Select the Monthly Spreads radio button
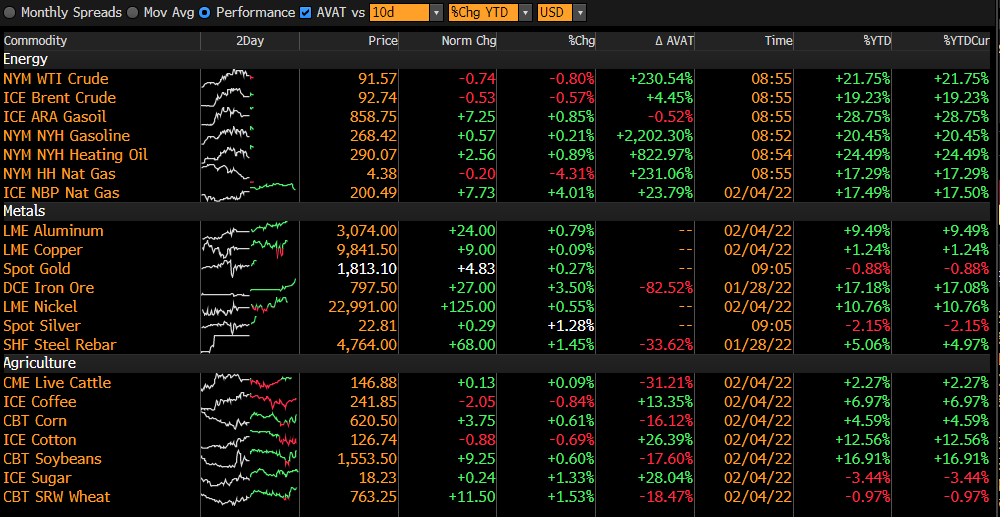The height and width of the screenshot is (517, 1000). click(x=10, y=12)
